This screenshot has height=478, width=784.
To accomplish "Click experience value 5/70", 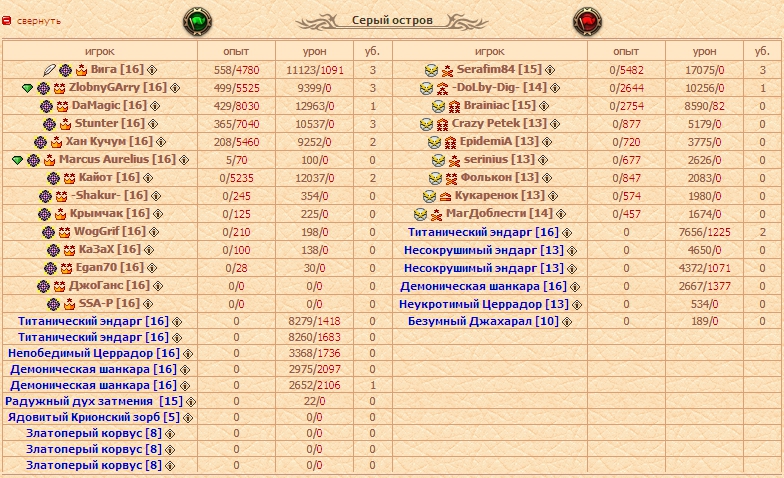I will (x=236, y=160).
